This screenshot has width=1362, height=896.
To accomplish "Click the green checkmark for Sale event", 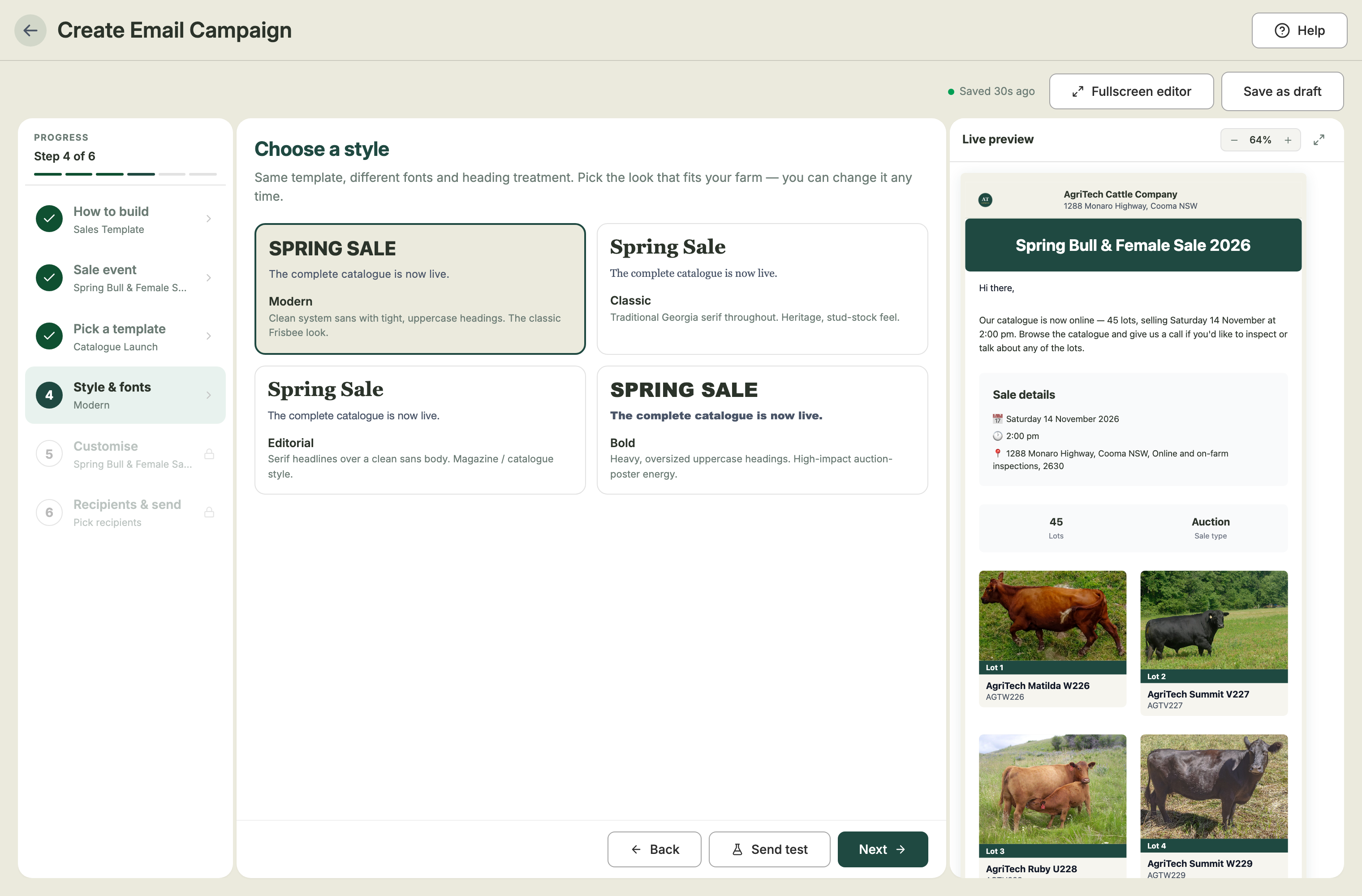I will pyautogui.click(x=49, y=277).
